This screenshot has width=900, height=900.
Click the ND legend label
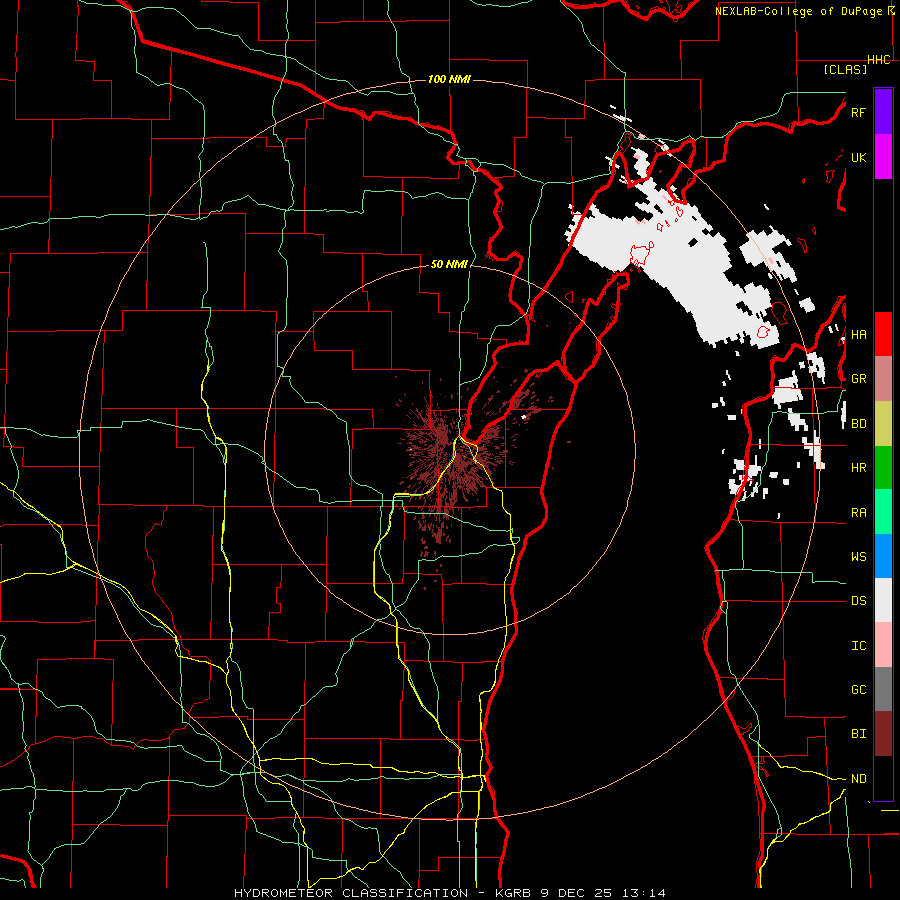click(x=858, y=779)
